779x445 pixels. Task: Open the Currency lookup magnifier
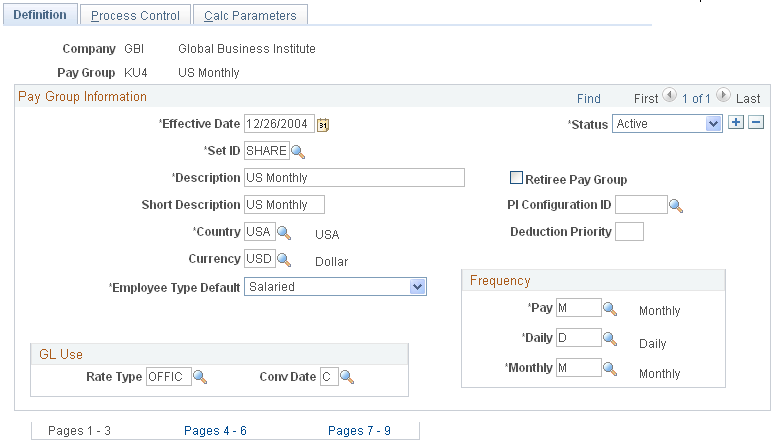pyautogui.click(x=284, y=260)
